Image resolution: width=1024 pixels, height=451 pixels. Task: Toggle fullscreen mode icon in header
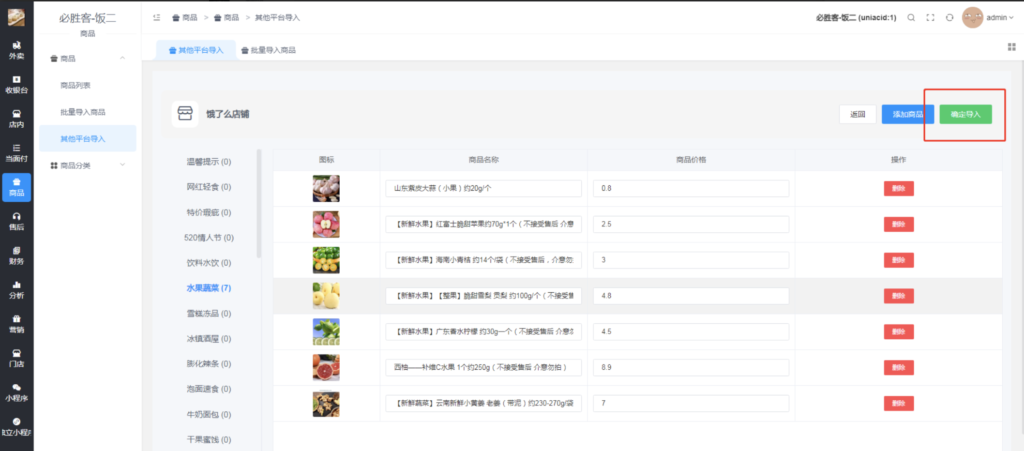pyautogui.click(x=931, y=18)
